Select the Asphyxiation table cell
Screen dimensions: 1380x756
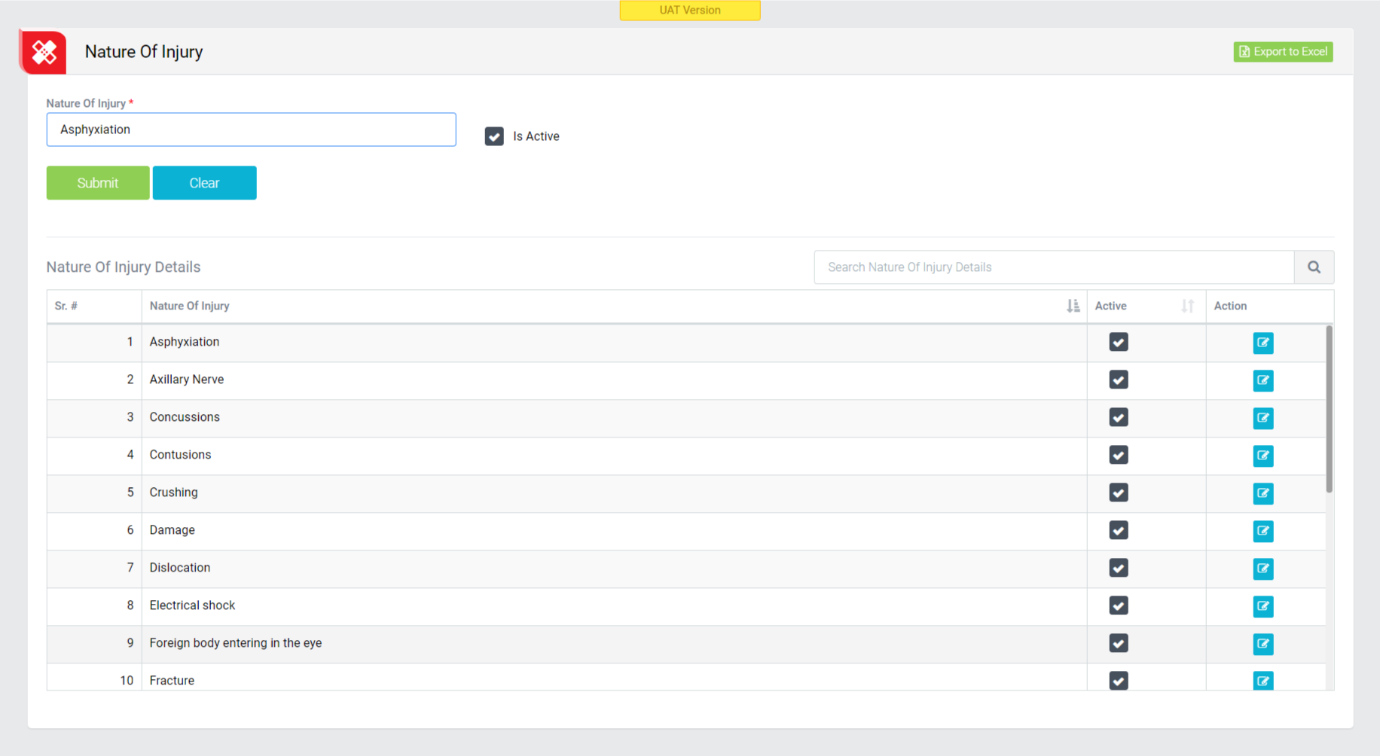(614, 342)
